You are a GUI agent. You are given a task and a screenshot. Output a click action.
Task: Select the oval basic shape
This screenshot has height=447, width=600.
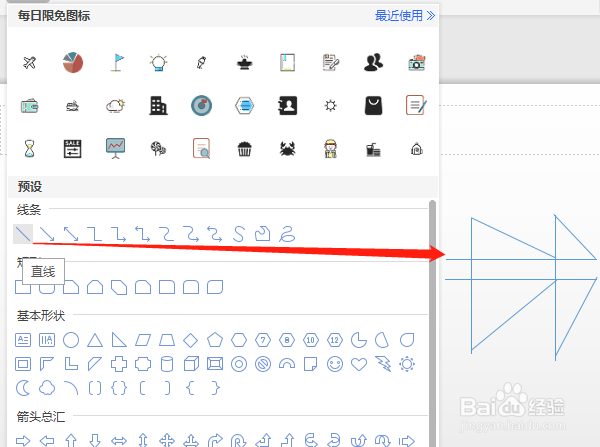tap(71, 340)
